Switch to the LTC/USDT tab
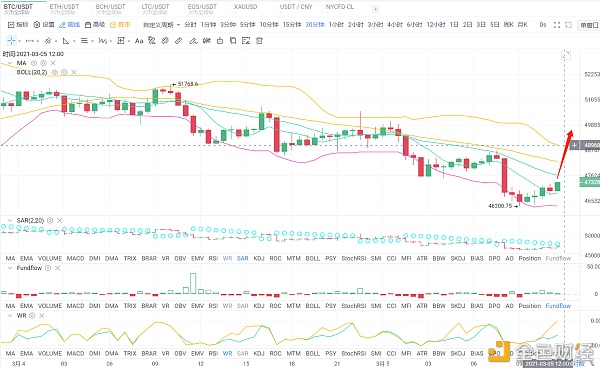This screenshot has width=600, height=368. point(155,9)
